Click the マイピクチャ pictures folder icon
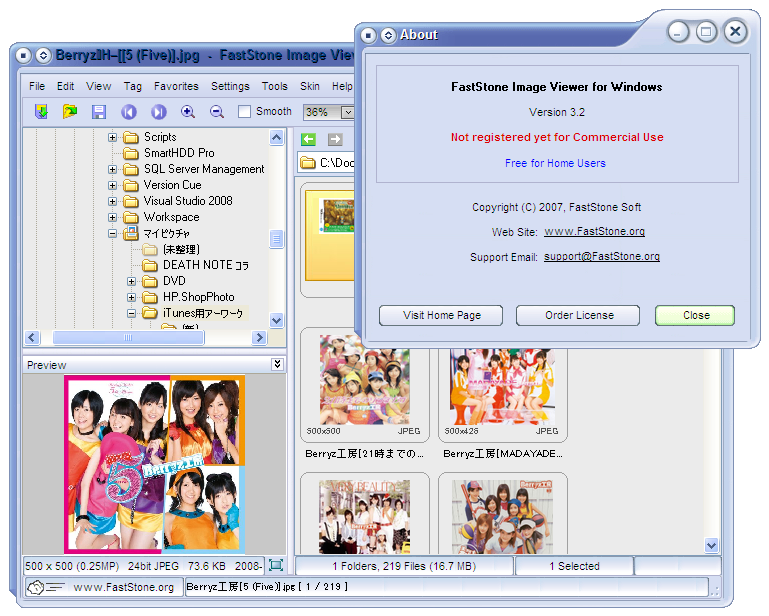769x616 pixels. tap(131, 233)
